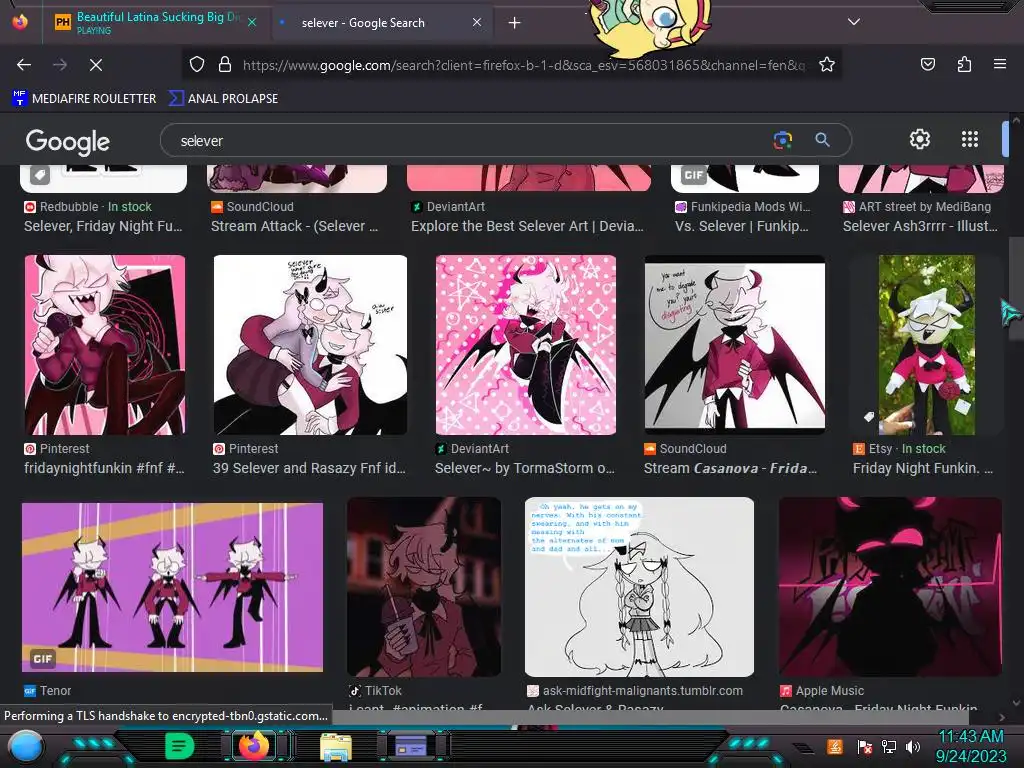Save page to Pocket

927,65
